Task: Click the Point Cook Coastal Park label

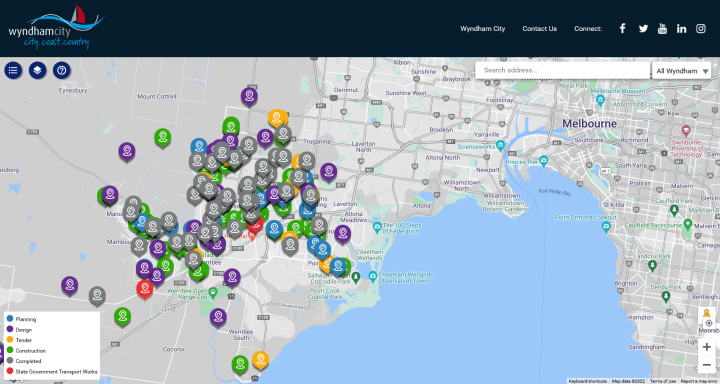Action: 326,294
